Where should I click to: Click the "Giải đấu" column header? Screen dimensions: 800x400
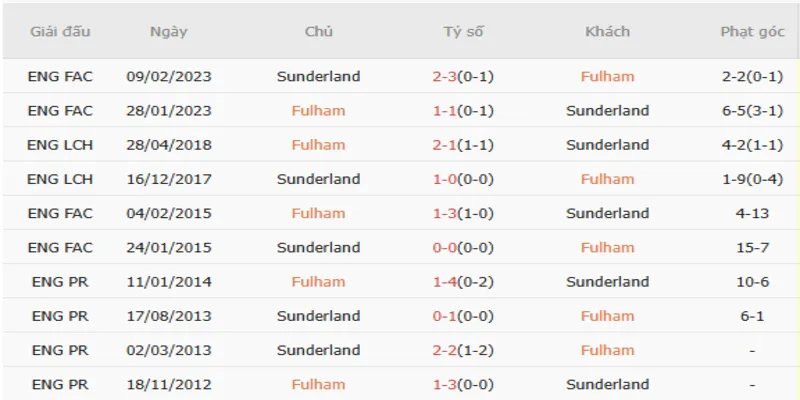click(x=61, y=31)
